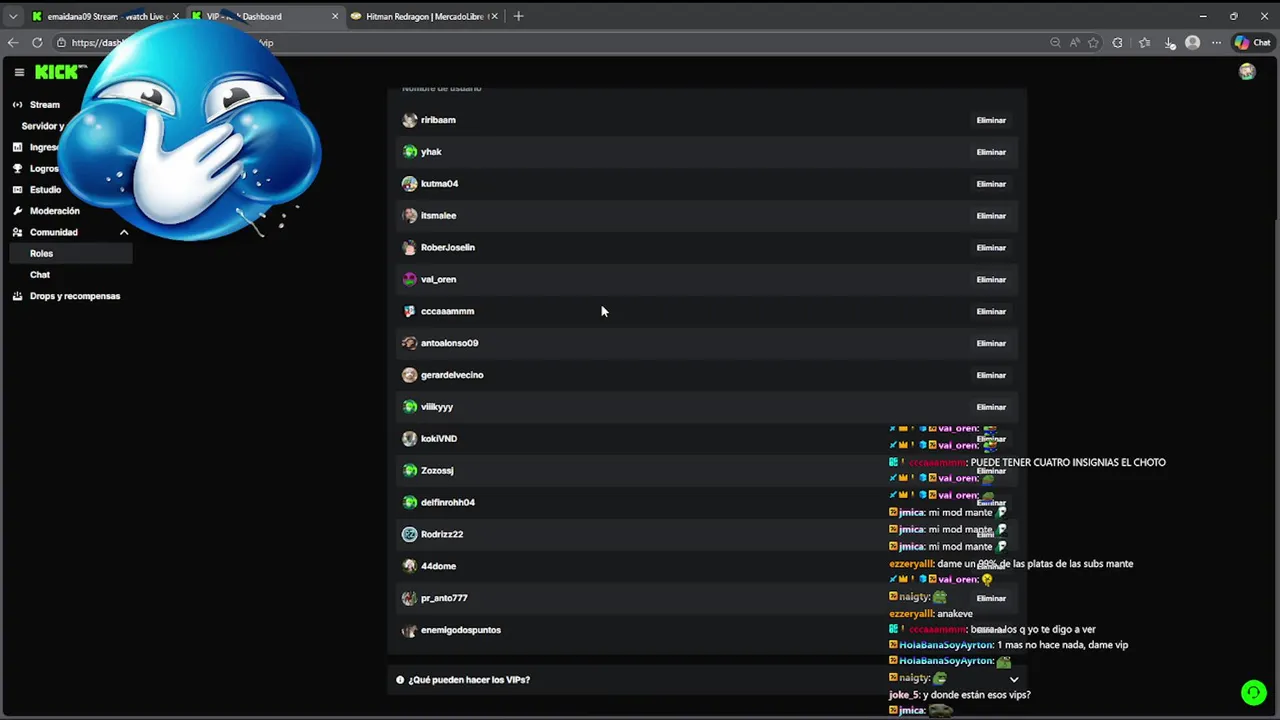
Task: Remove riribaam with Eliminar
Action: point(991,120)
